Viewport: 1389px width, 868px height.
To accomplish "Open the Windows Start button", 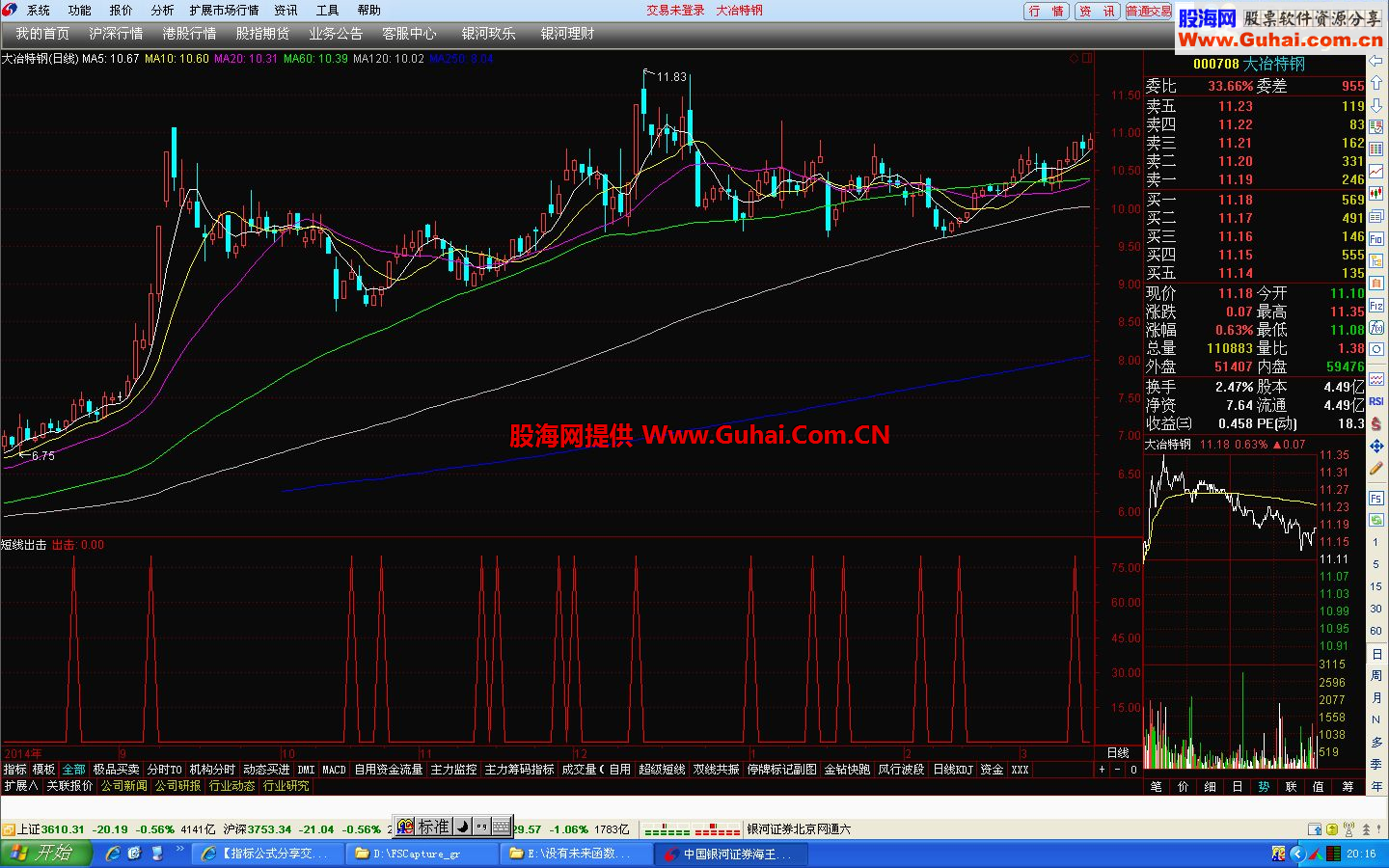I will [45, 854].
